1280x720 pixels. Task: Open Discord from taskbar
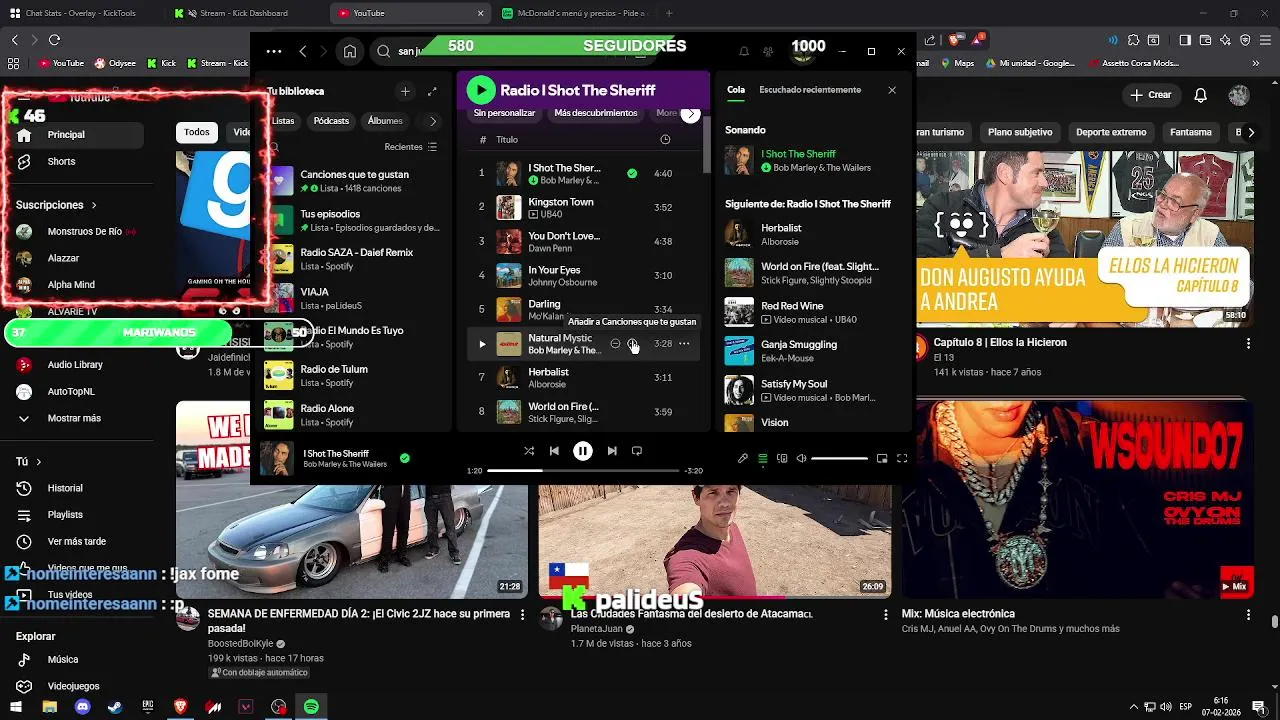coord(82,707)
